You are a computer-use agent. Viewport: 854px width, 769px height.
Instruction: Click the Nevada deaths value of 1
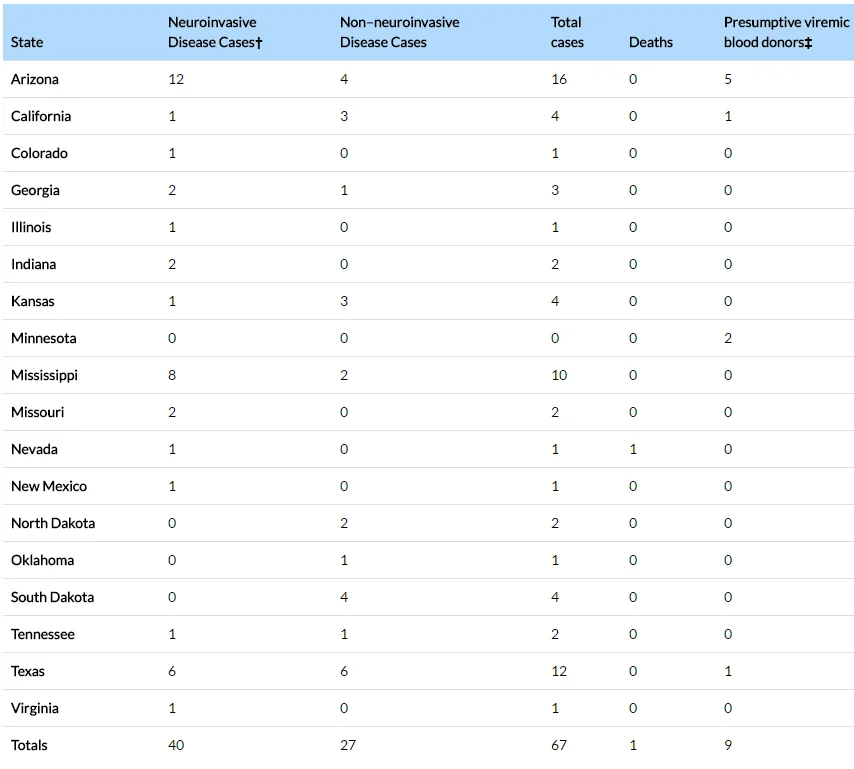[x=633, y=449]
